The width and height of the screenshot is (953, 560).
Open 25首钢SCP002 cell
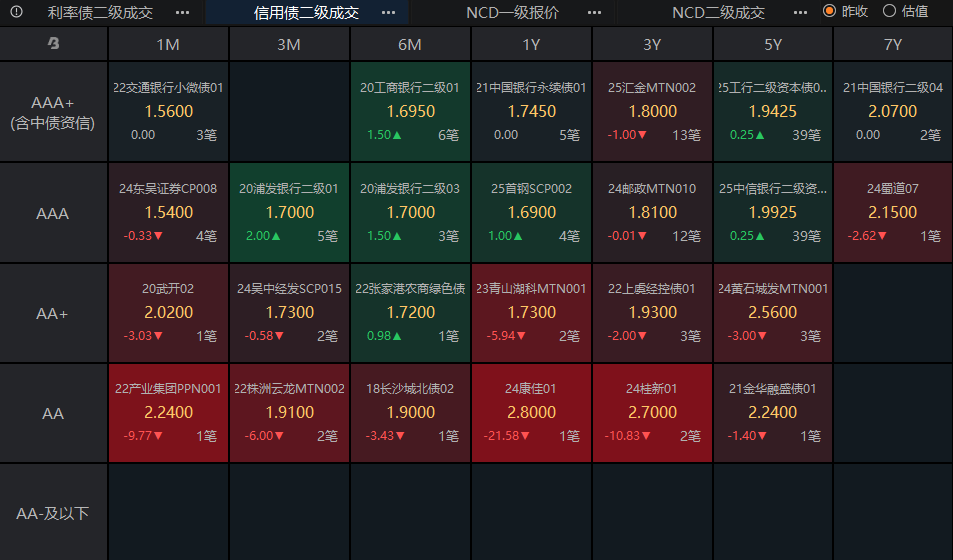tap(531, 213)
